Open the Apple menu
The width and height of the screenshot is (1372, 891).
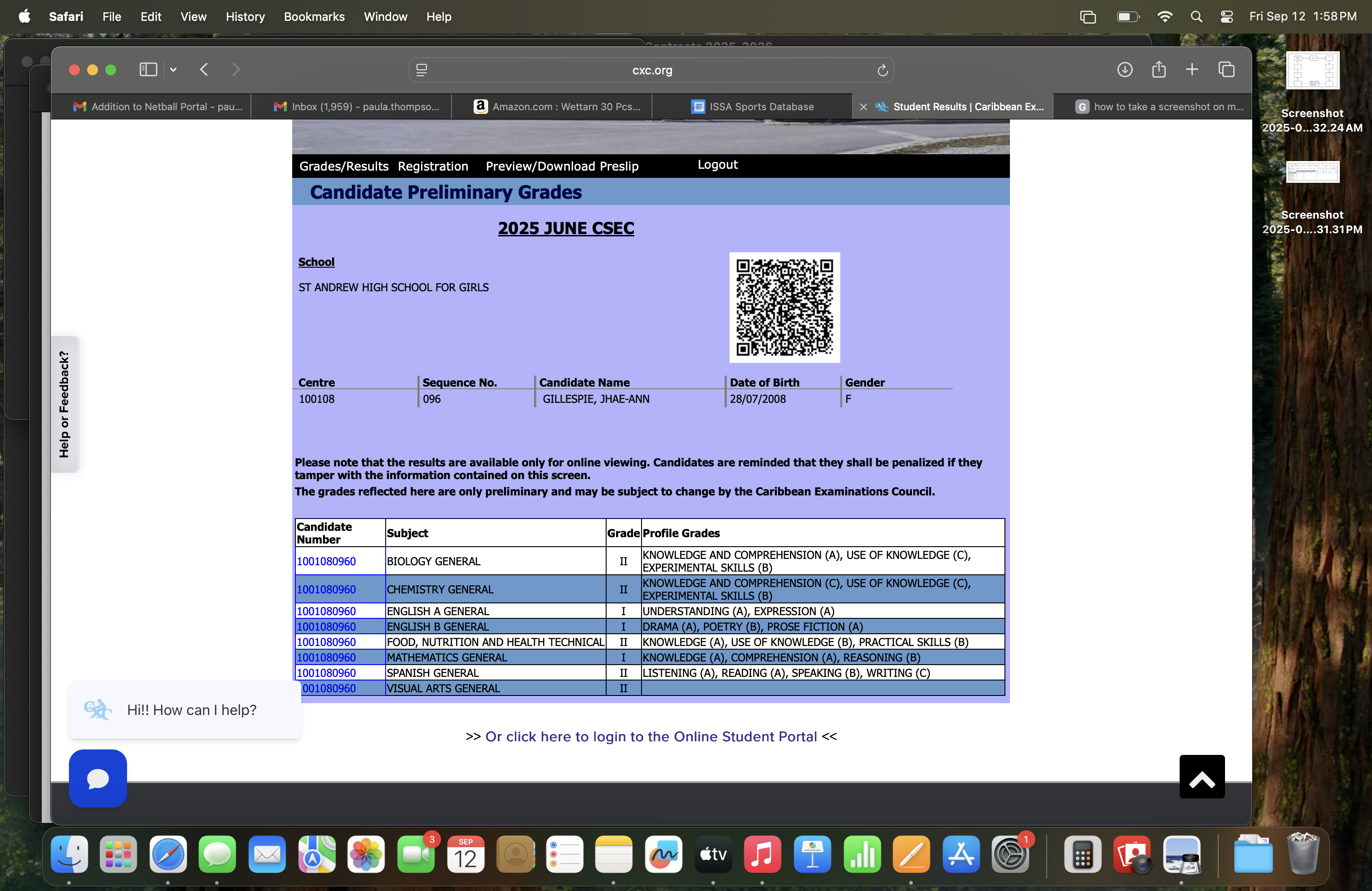[24, 17]
